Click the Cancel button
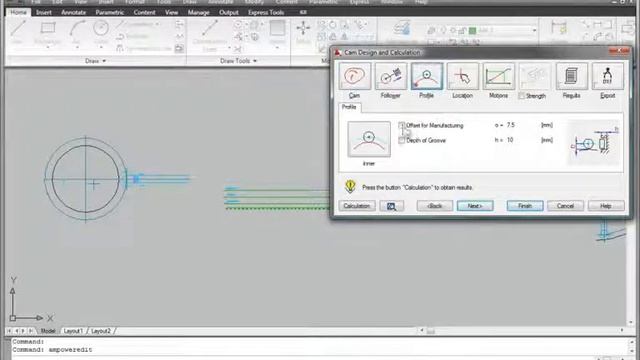The width and height of the screenshot is (640, 360). click(565, 206)
